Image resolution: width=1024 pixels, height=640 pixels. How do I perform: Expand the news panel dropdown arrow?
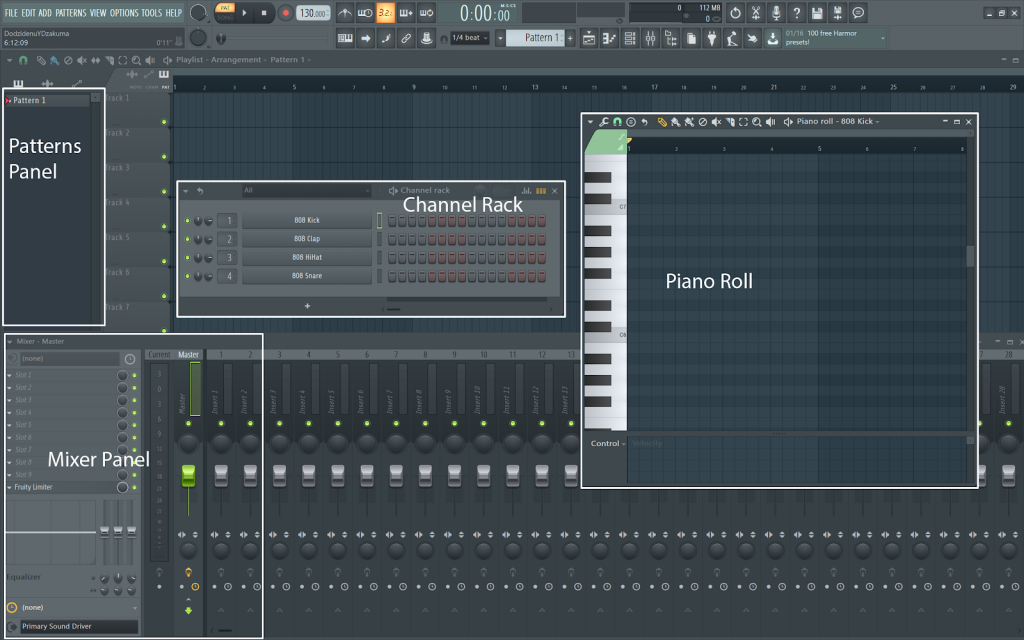point(883,39)
